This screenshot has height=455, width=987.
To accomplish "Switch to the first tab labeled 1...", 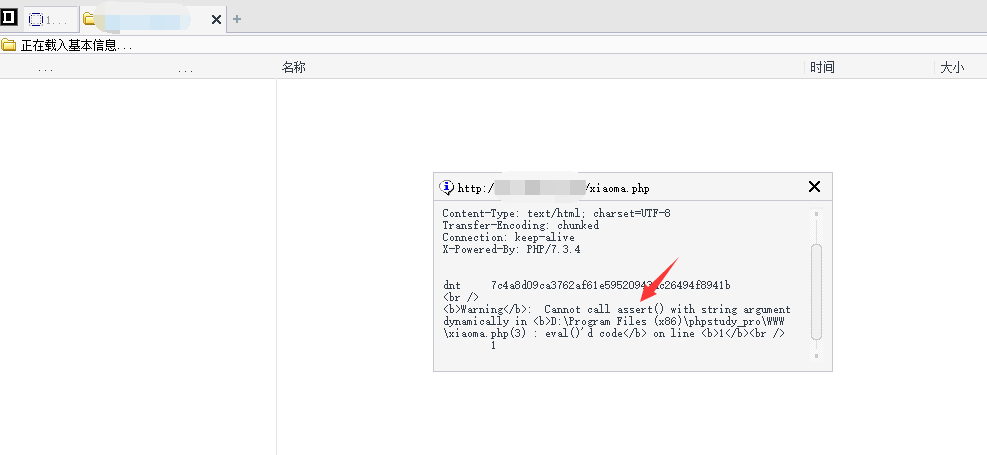I will pos(51,20).
